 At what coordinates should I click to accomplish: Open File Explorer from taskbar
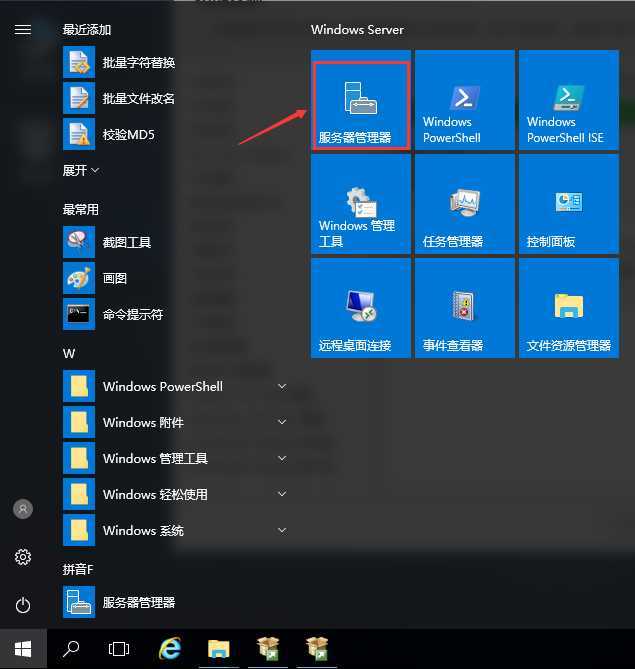[x=219, y=649]
